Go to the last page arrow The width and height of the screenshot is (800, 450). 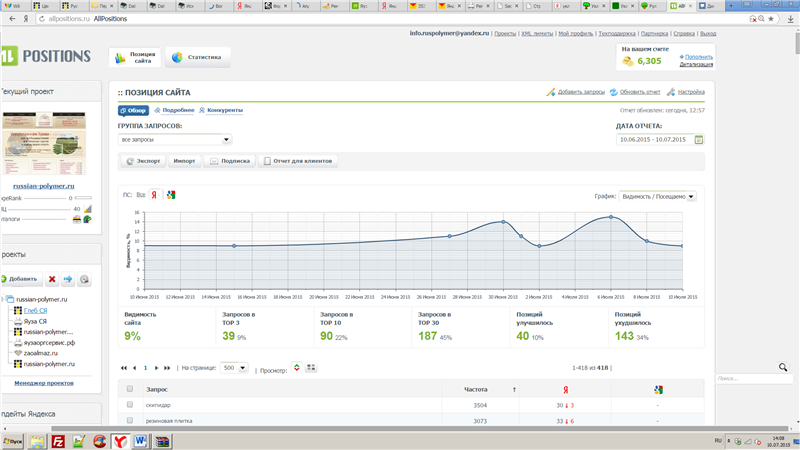point(168,368)
